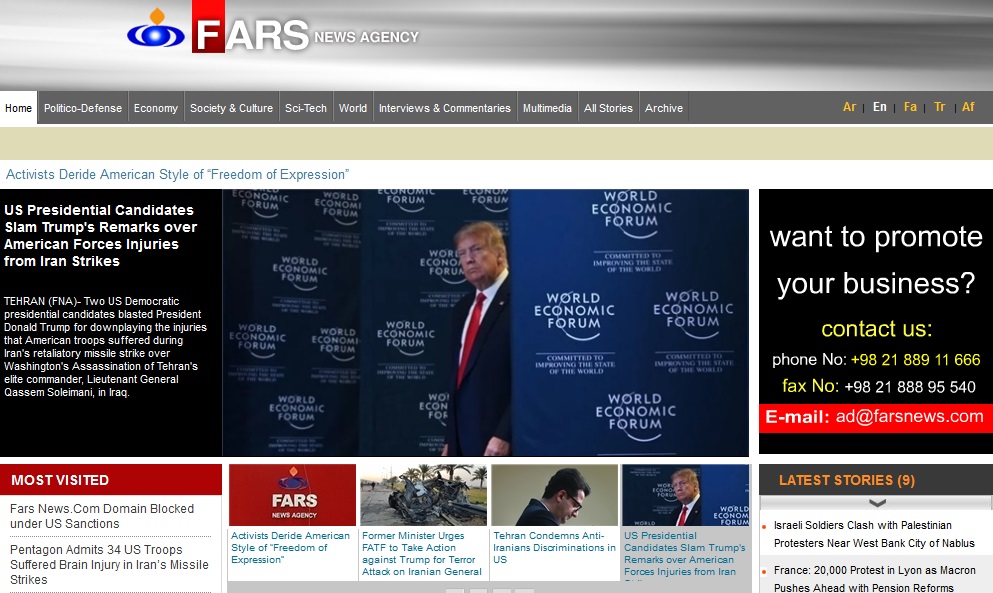The height and width of the screenshot is (593, 993).
Task: Click the Latest Stories (9) header
Action: pyautogui.click(x=876, y=480)
